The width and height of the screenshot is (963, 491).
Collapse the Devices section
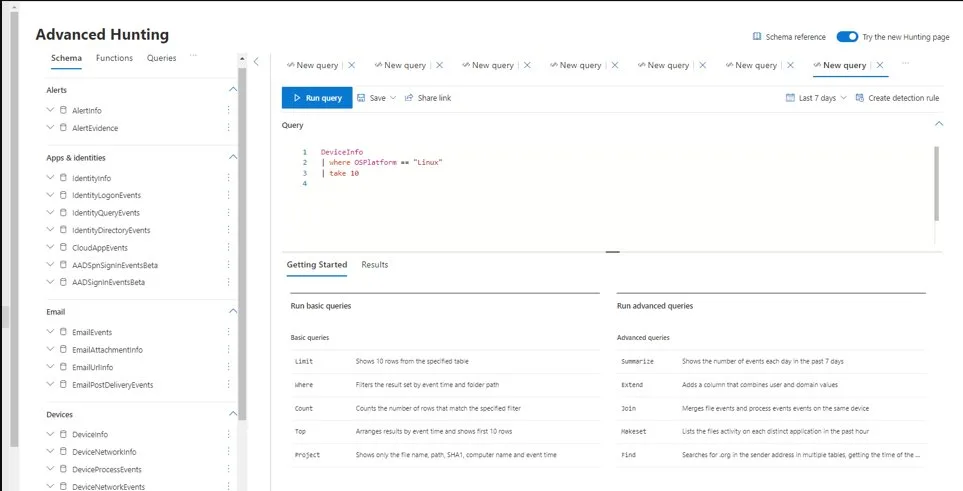[x=233, y=414]
